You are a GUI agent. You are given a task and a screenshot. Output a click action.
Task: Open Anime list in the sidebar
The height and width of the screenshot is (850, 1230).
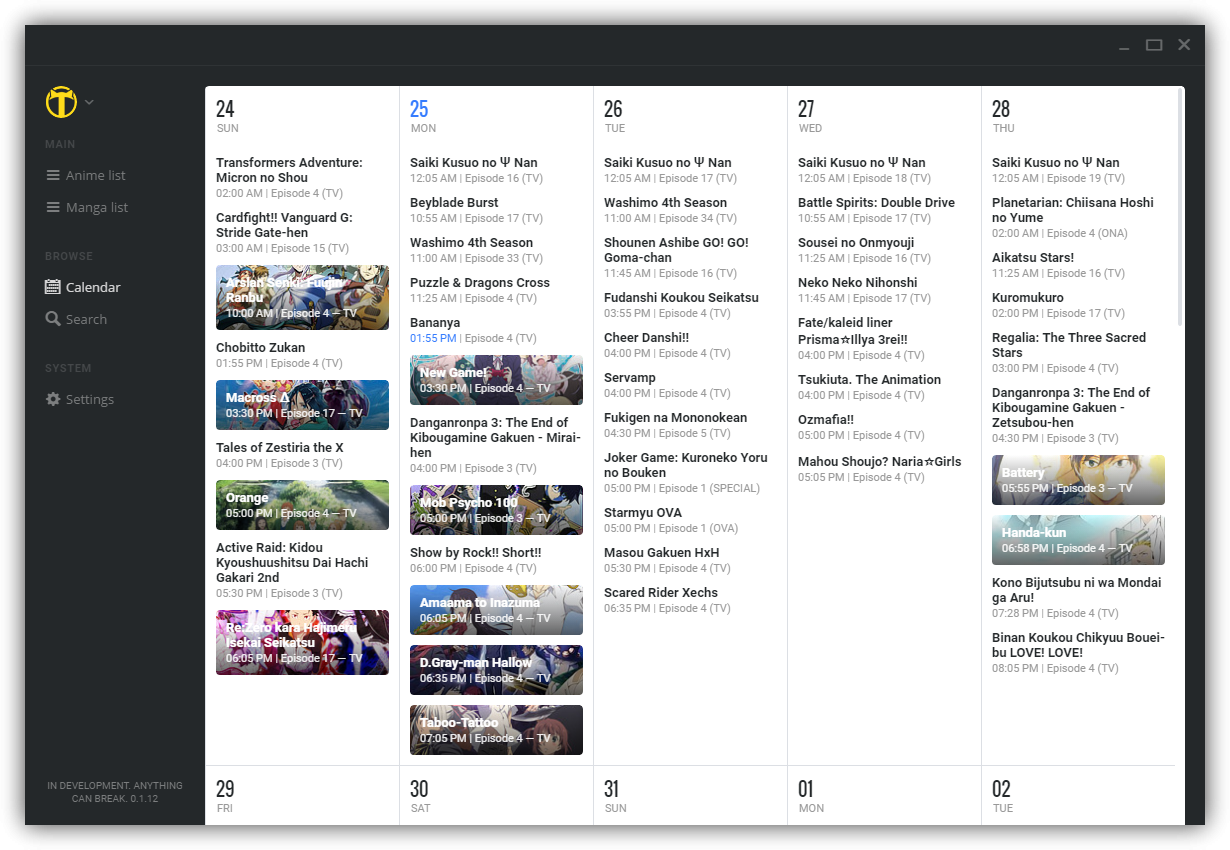(x=86, y=175)
